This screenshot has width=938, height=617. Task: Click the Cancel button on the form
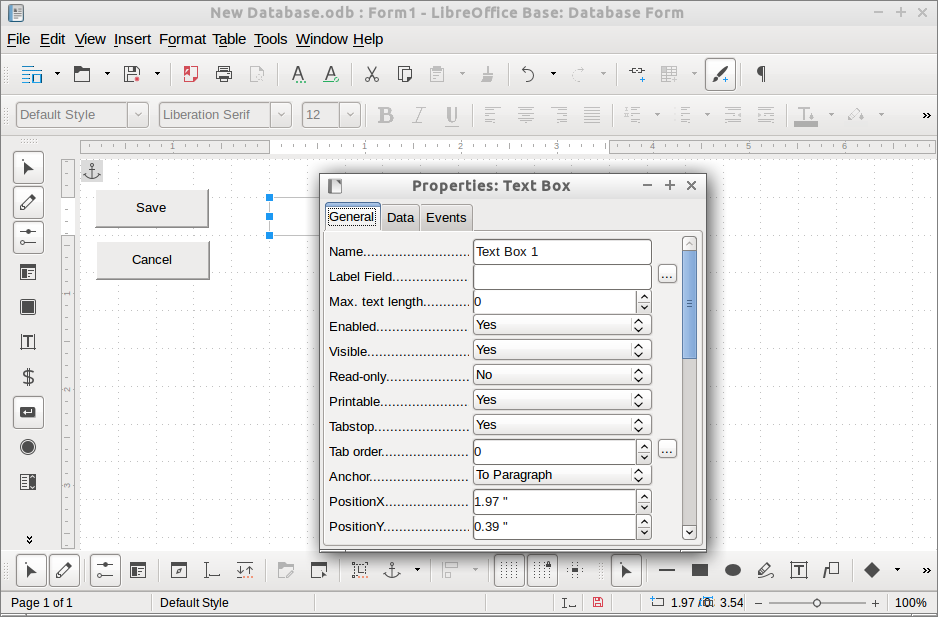(152, 260)
